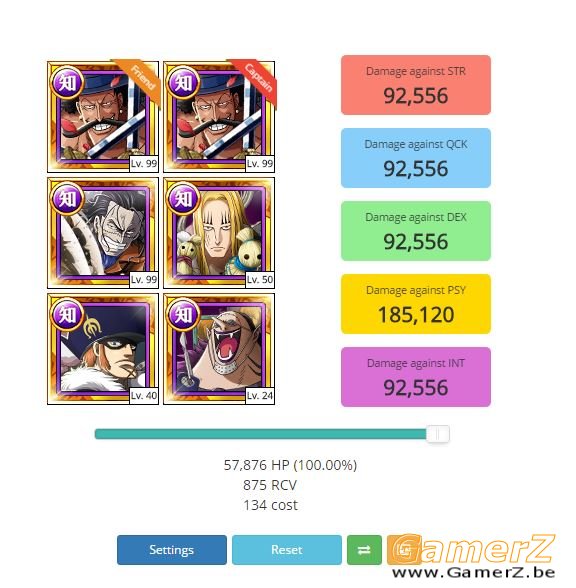
Task: Click the Damage against INT box
Action: point(416,377)
